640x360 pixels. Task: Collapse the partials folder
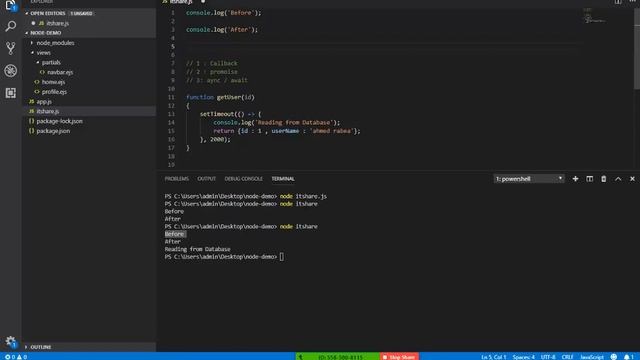[51, 62]
